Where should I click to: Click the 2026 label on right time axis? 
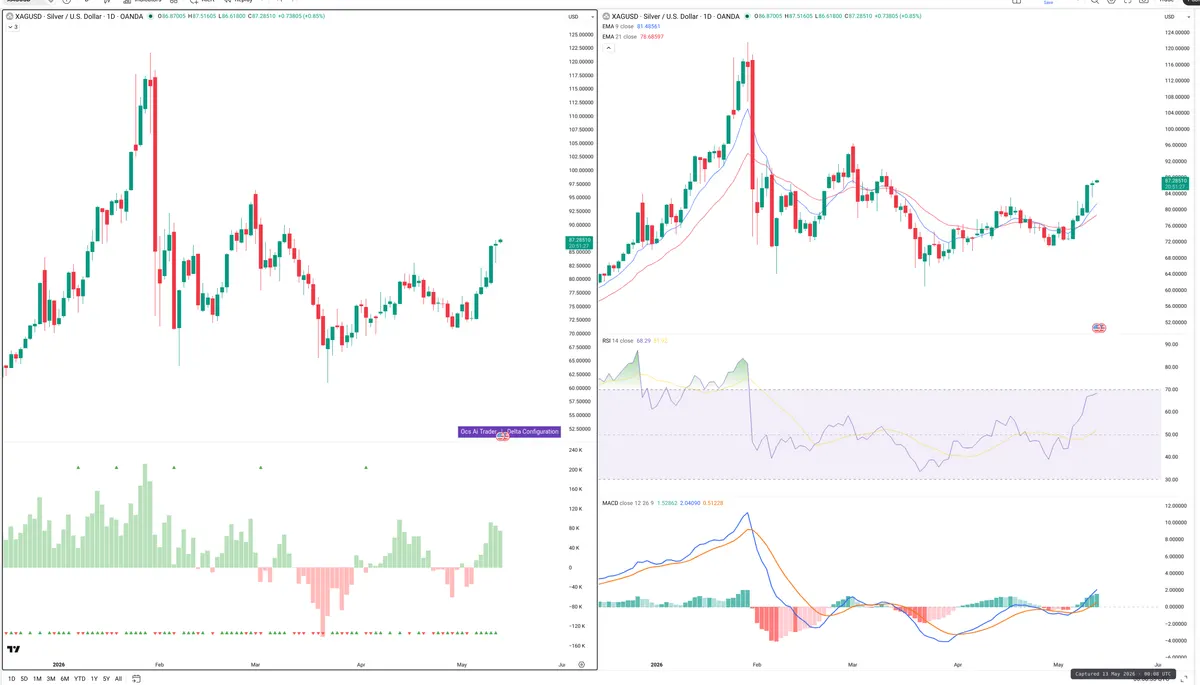pyautogui.click(x=657, y=664)
